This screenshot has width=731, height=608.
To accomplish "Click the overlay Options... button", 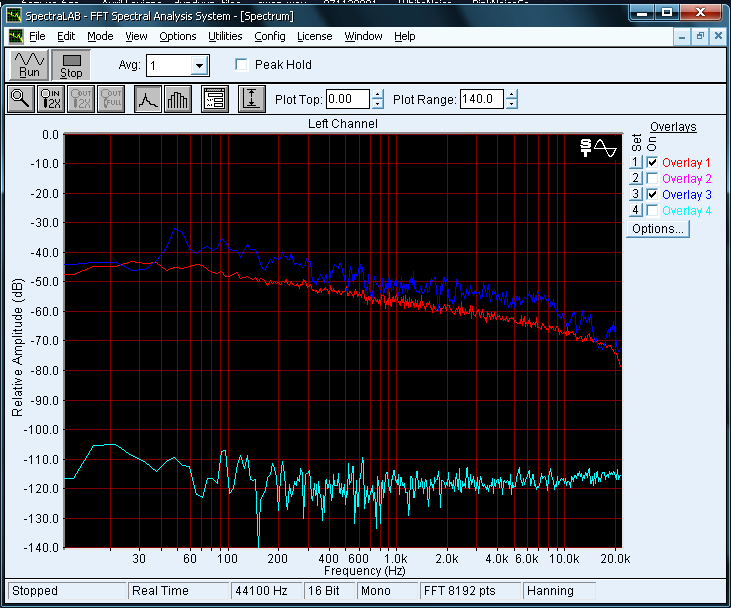I will 658,229.
